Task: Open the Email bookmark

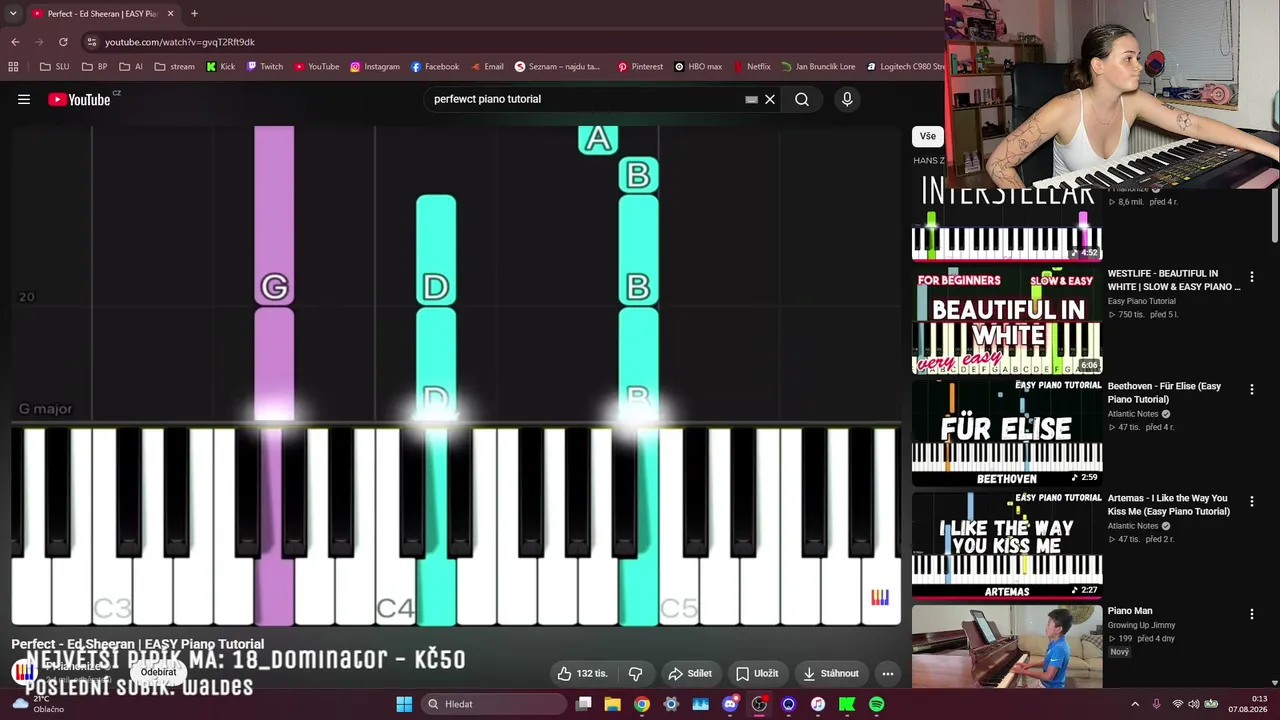Action: coord(486,67)
